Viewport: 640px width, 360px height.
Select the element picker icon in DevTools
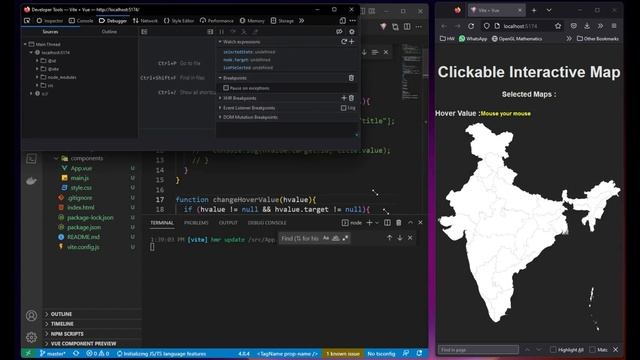tap(27, 20)
